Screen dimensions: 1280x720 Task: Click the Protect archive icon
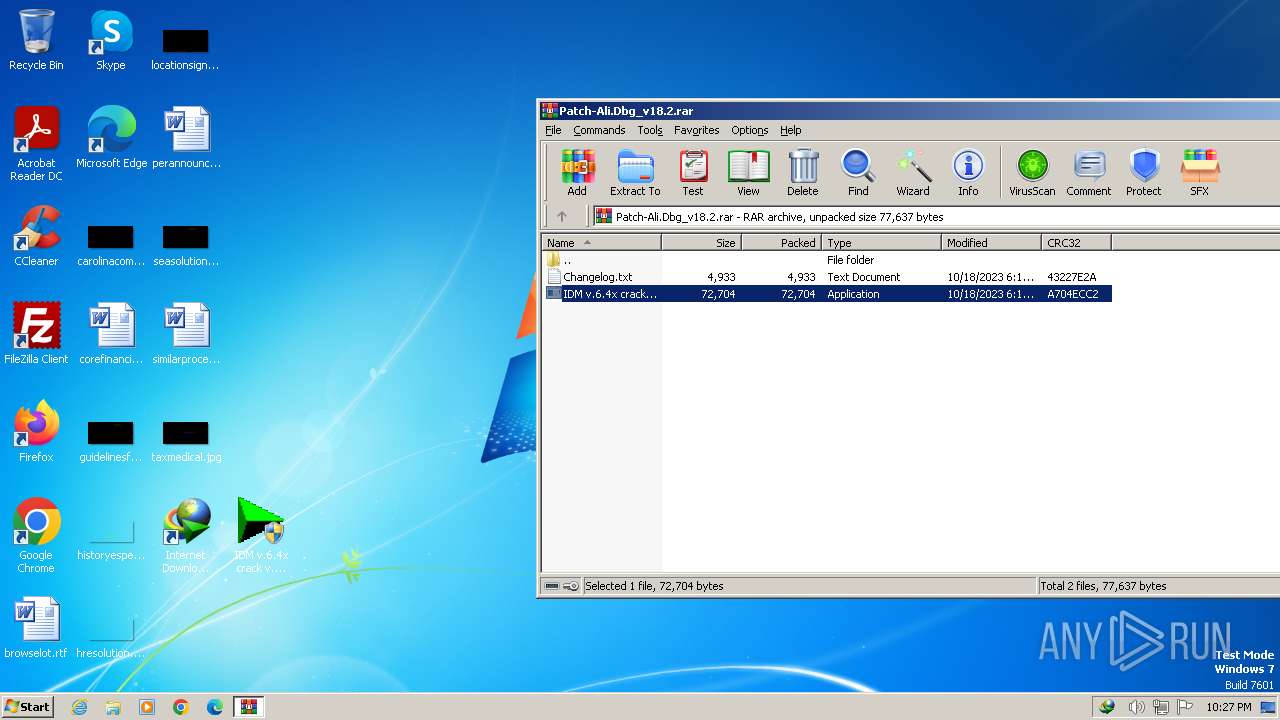(x=1144, y=173)
